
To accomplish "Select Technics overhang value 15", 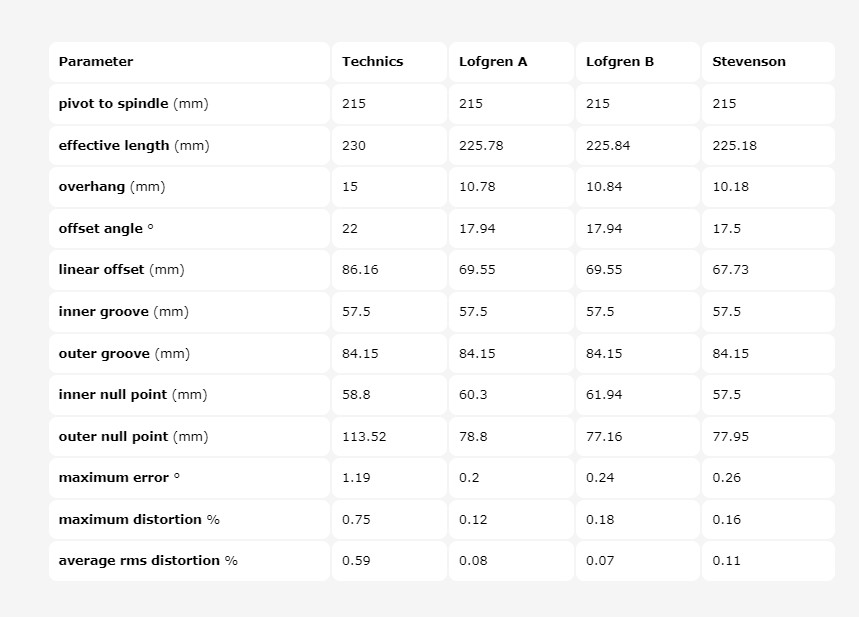I will coord(350,187).
